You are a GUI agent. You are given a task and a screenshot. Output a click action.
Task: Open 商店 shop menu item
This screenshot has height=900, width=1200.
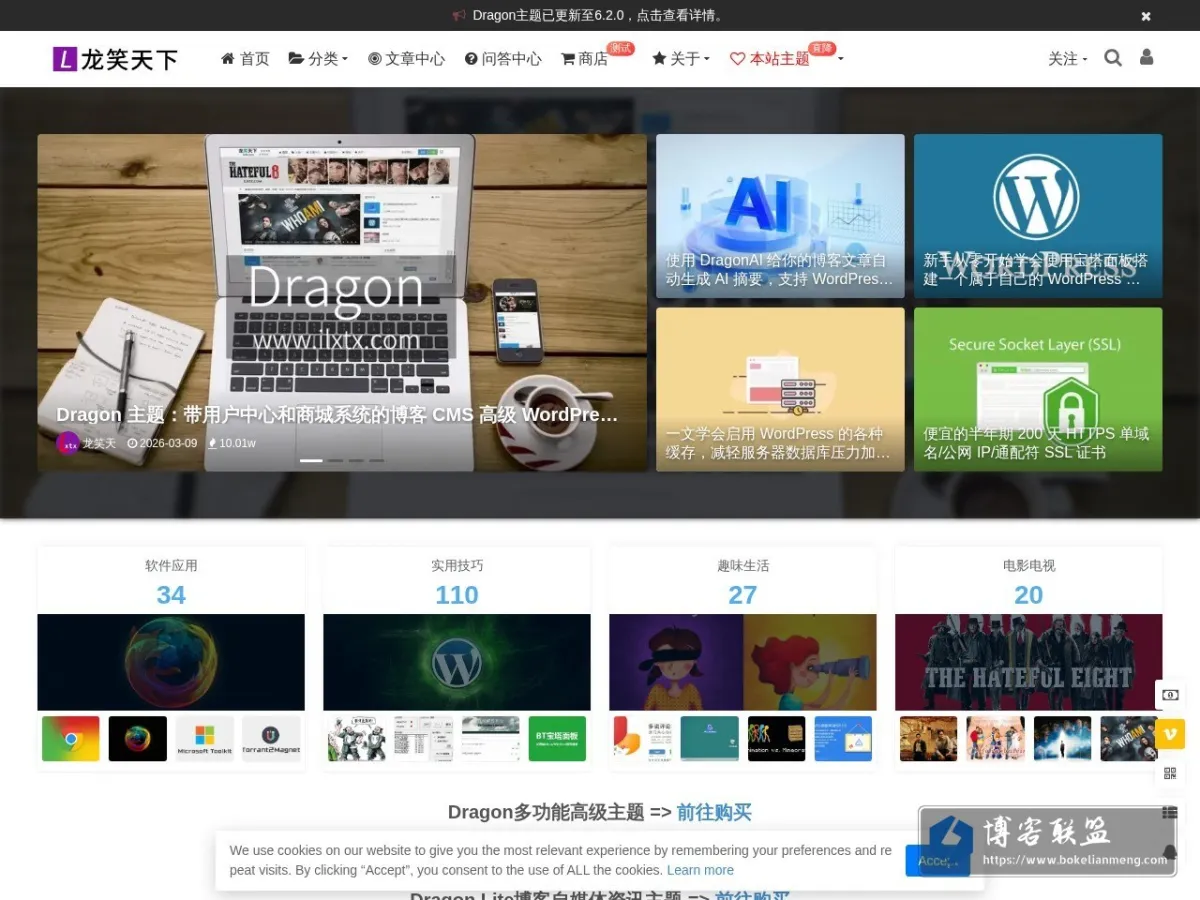point(585,59)
